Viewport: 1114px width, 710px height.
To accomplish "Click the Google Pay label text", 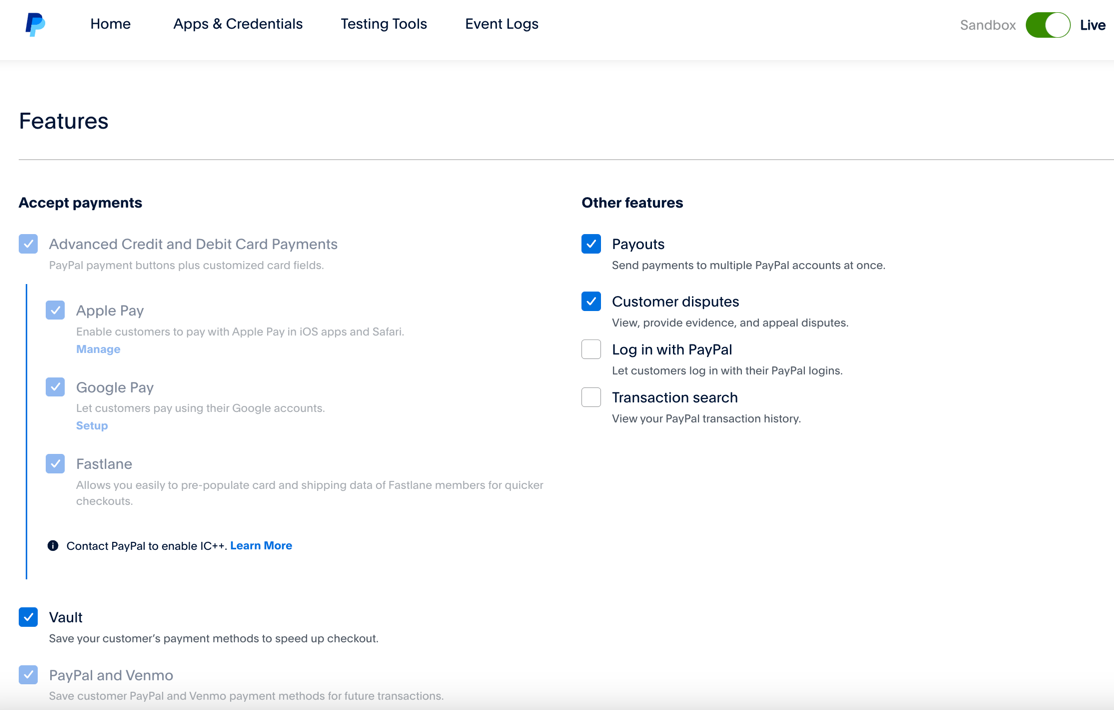I will pos(114,387).
